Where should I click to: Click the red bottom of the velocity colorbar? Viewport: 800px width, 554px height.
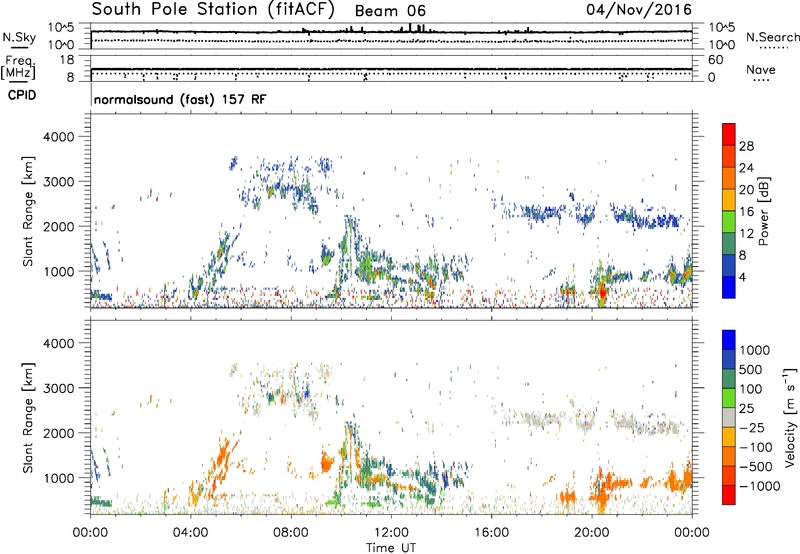tap(729, 495)
